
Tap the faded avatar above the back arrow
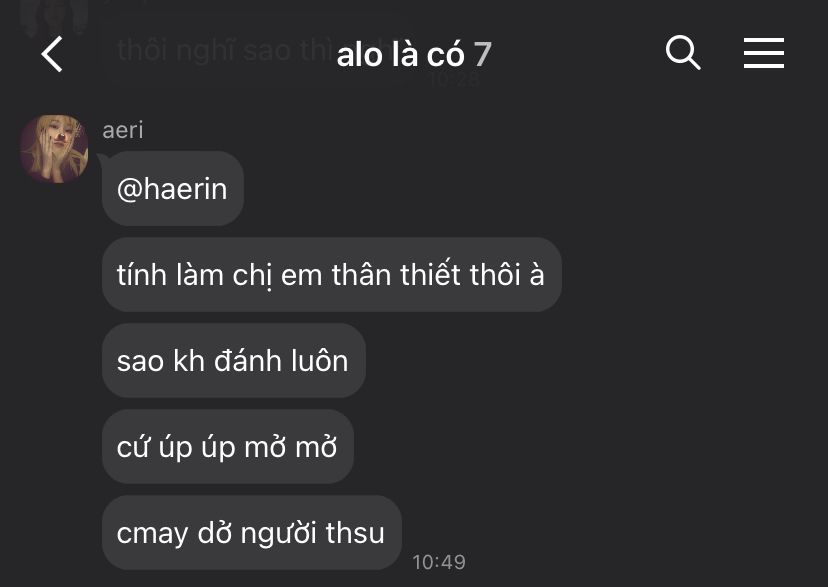coord(54,16)
